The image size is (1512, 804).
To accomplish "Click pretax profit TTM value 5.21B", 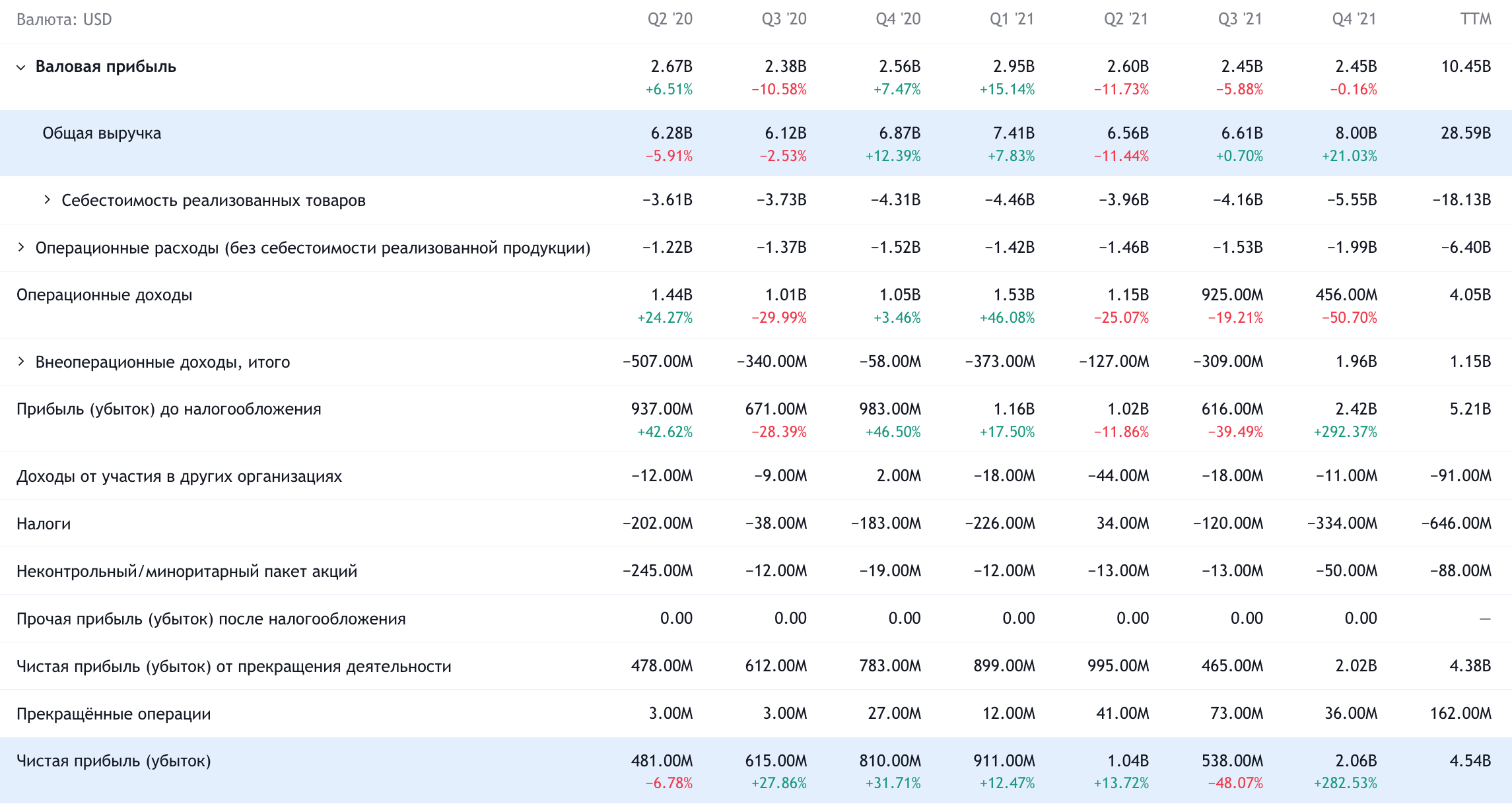I will point(1470,409).
